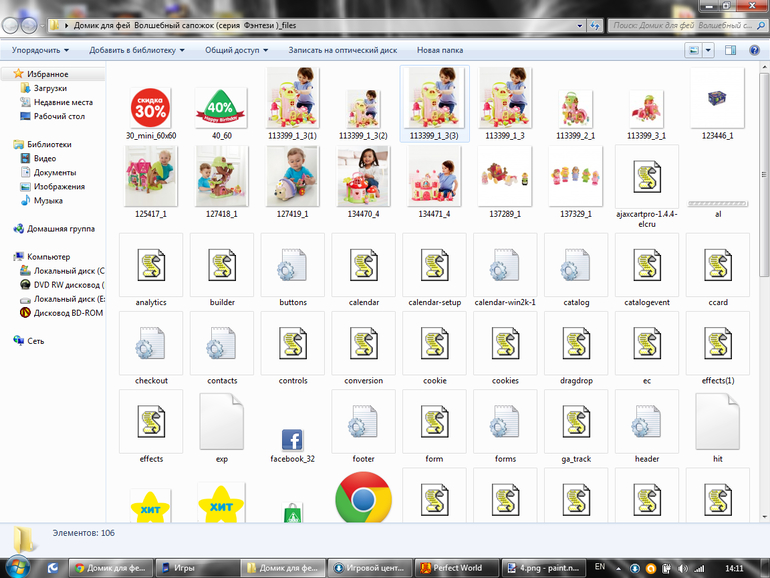The width and height of the screenshot is (770, 578).
Task: Open Добавить в библиотеку dropdown
Action: (x=137, y=50)
